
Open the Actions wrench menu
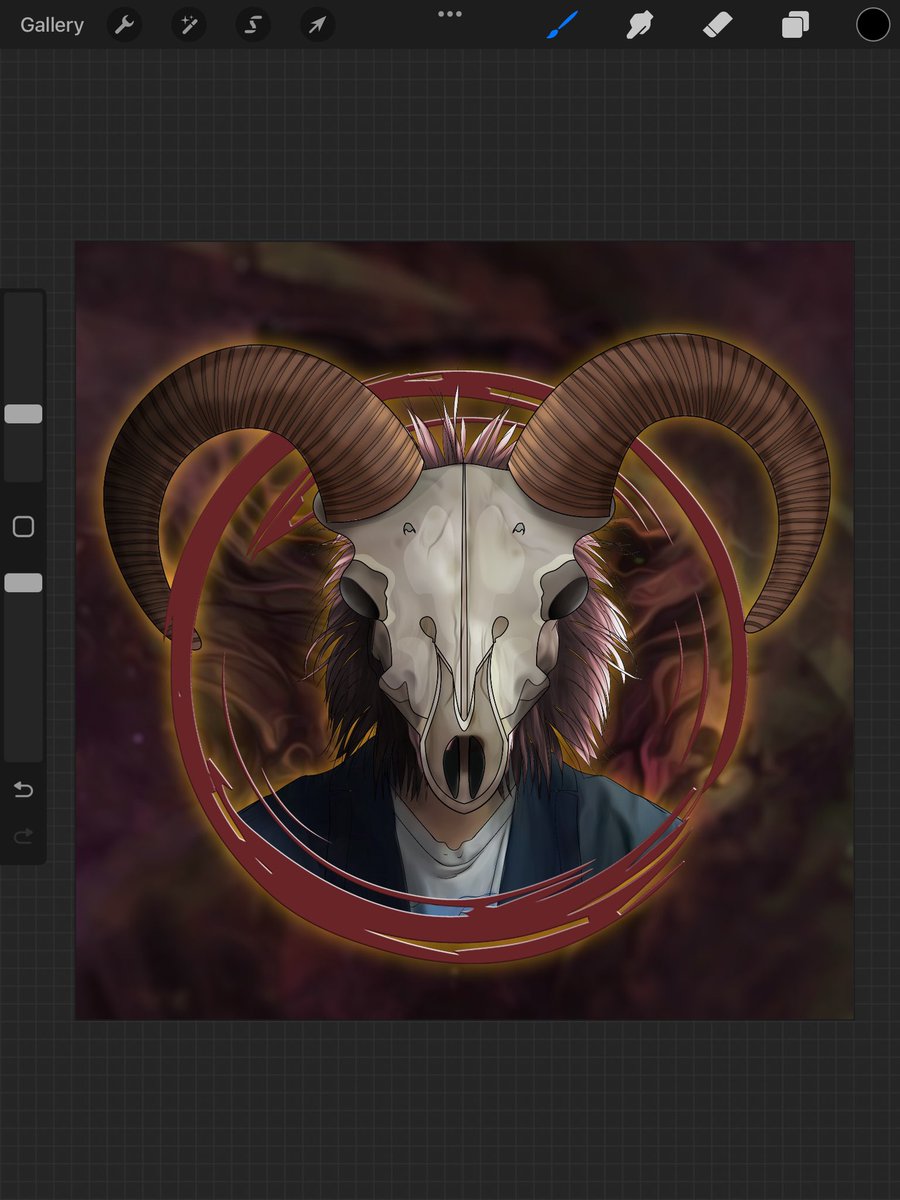[125, 25]
